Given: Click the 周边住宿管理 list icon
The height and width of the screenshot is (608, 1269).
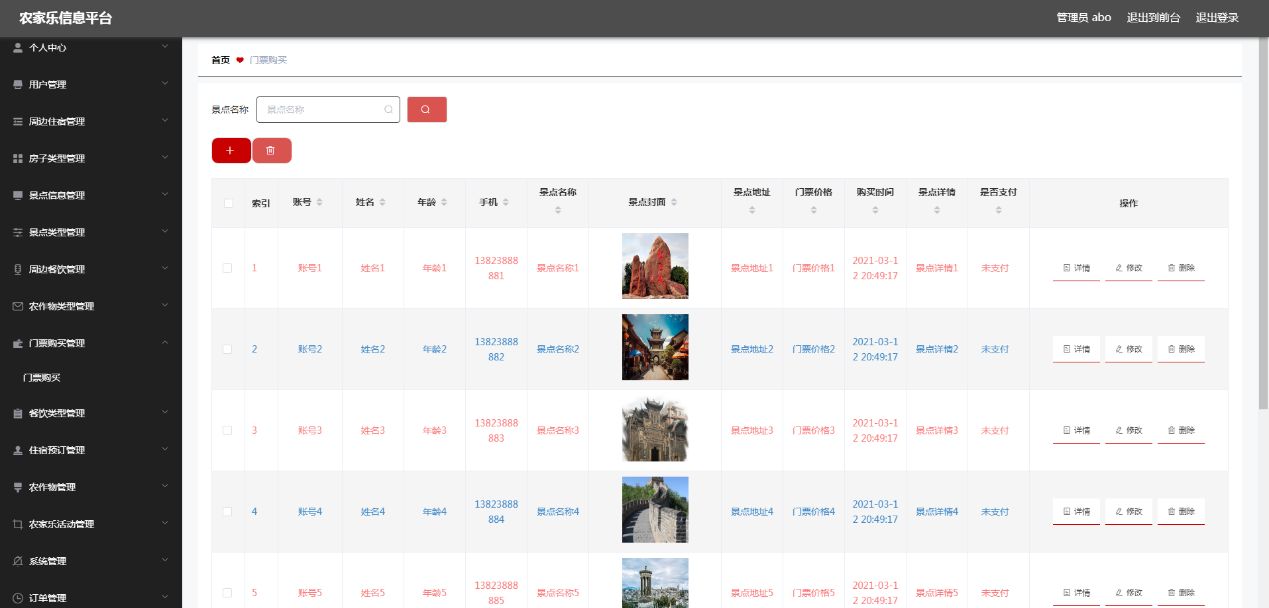Looking at the screenshot, I should click(x=17, y=121).
